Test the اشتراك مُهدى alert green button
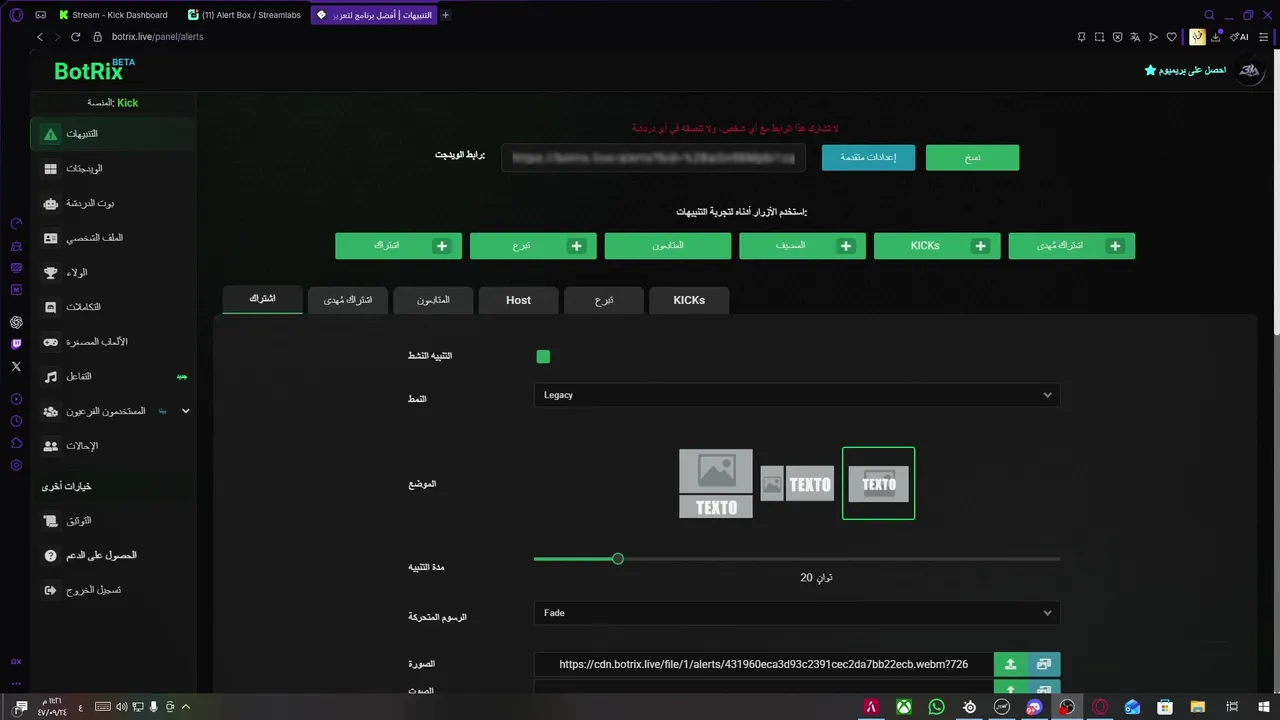Viewport: 1280px width, 720px height. coord(1072,246)
